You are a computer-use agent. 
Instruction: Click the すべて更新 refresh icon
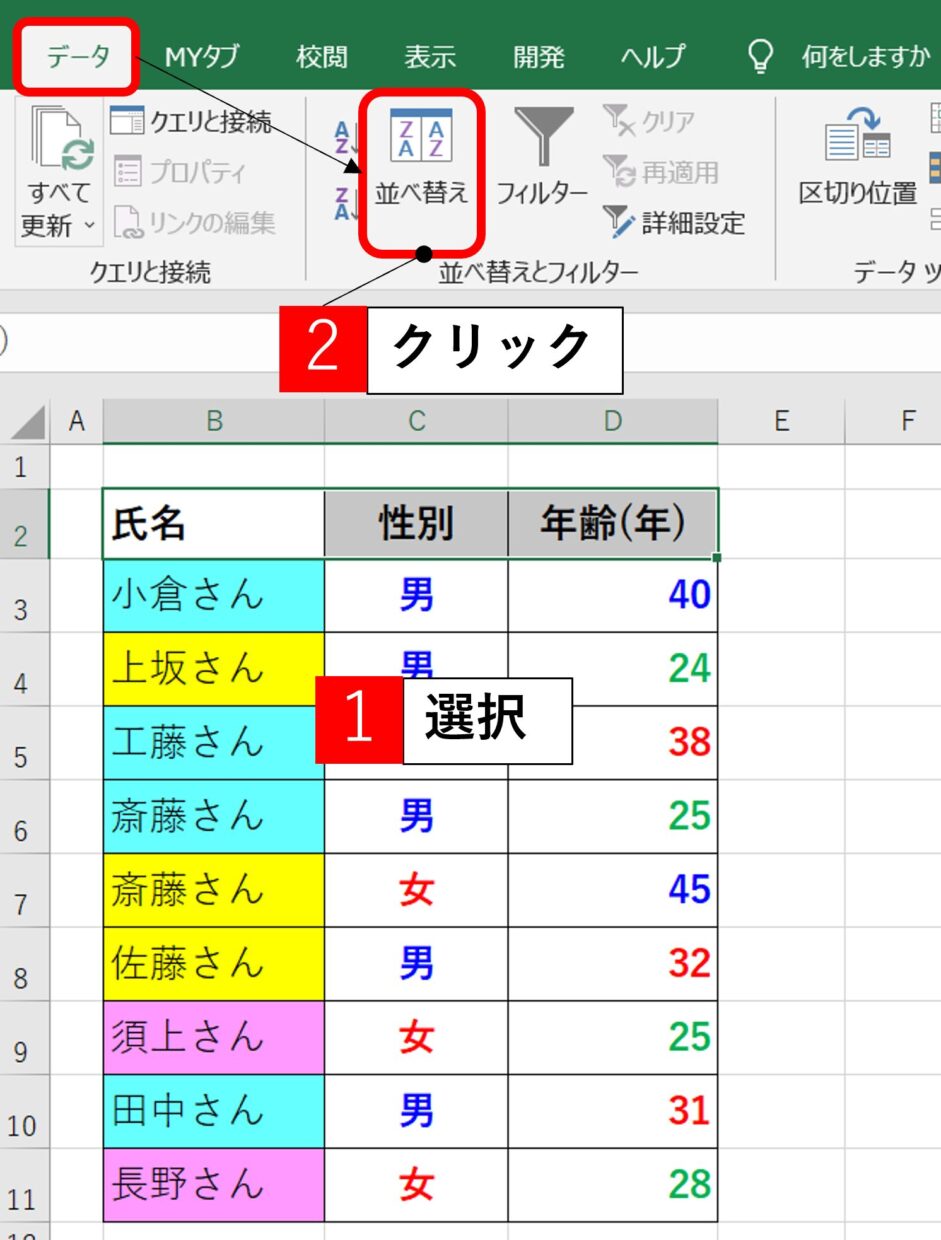62,138
